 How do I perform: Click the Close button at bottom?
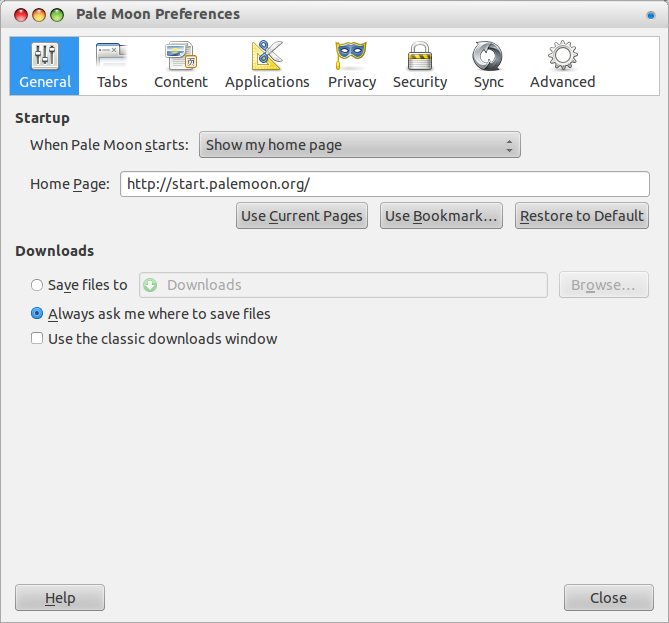coord(608,597)
